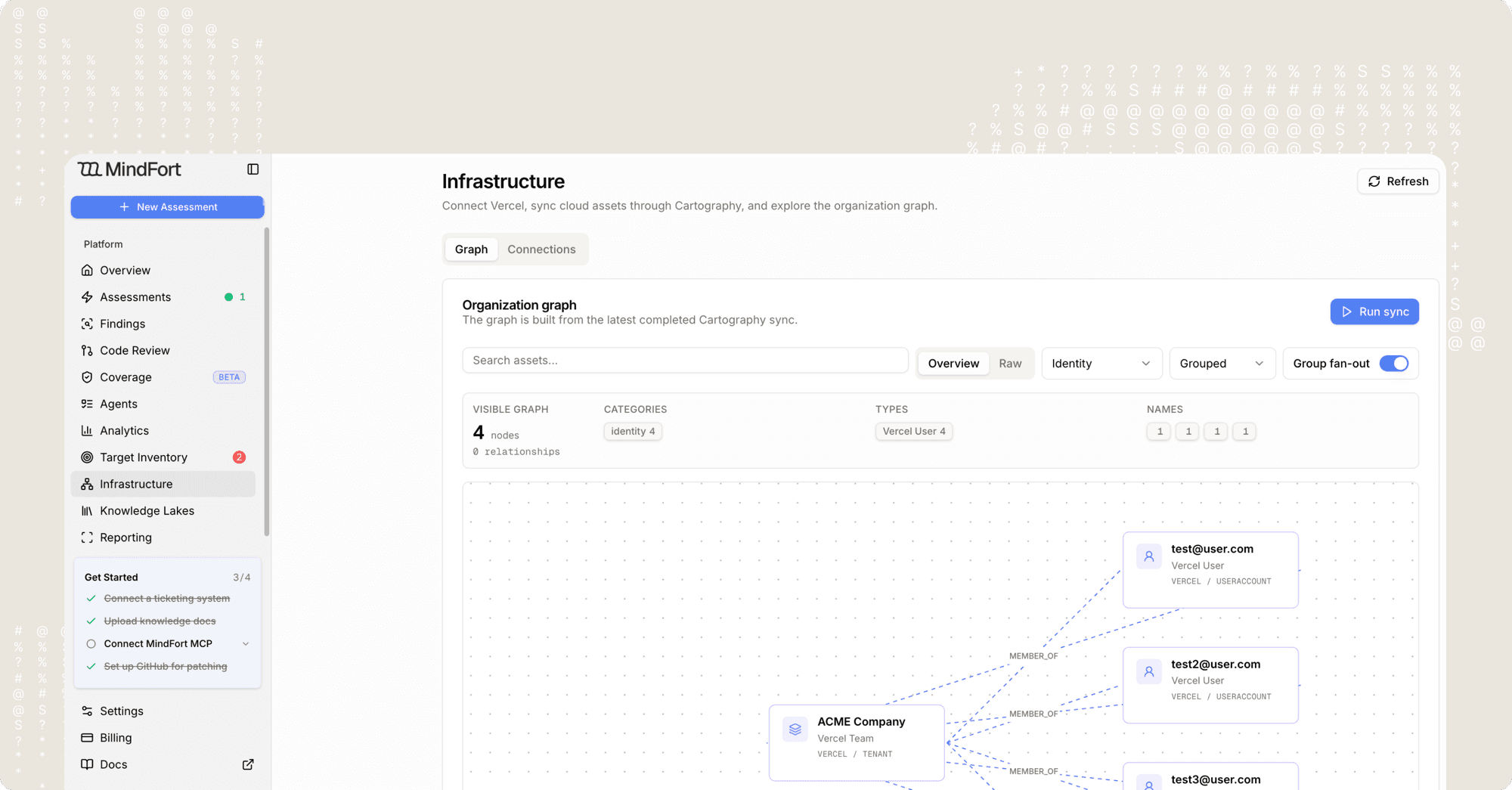This screenshot has width=1512, height=790.
Task: Click the Organization graph heading
Action: point(519,305)
